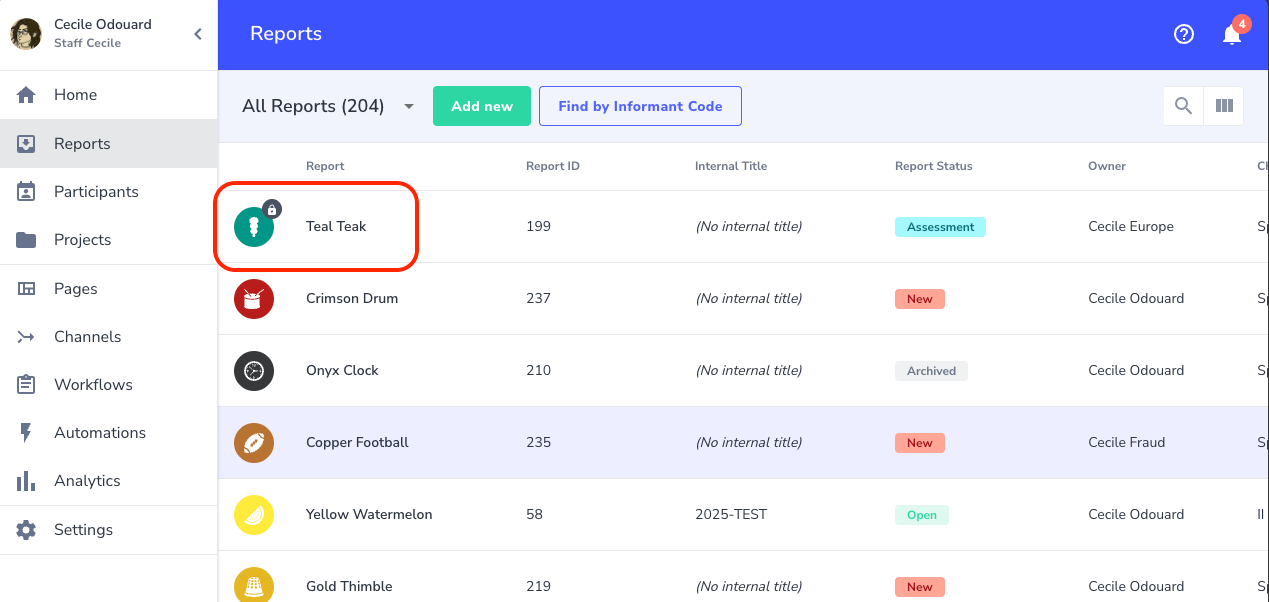Open the notifications bell
This screenshot has width=1269, height=602.
click(1232, 34)
